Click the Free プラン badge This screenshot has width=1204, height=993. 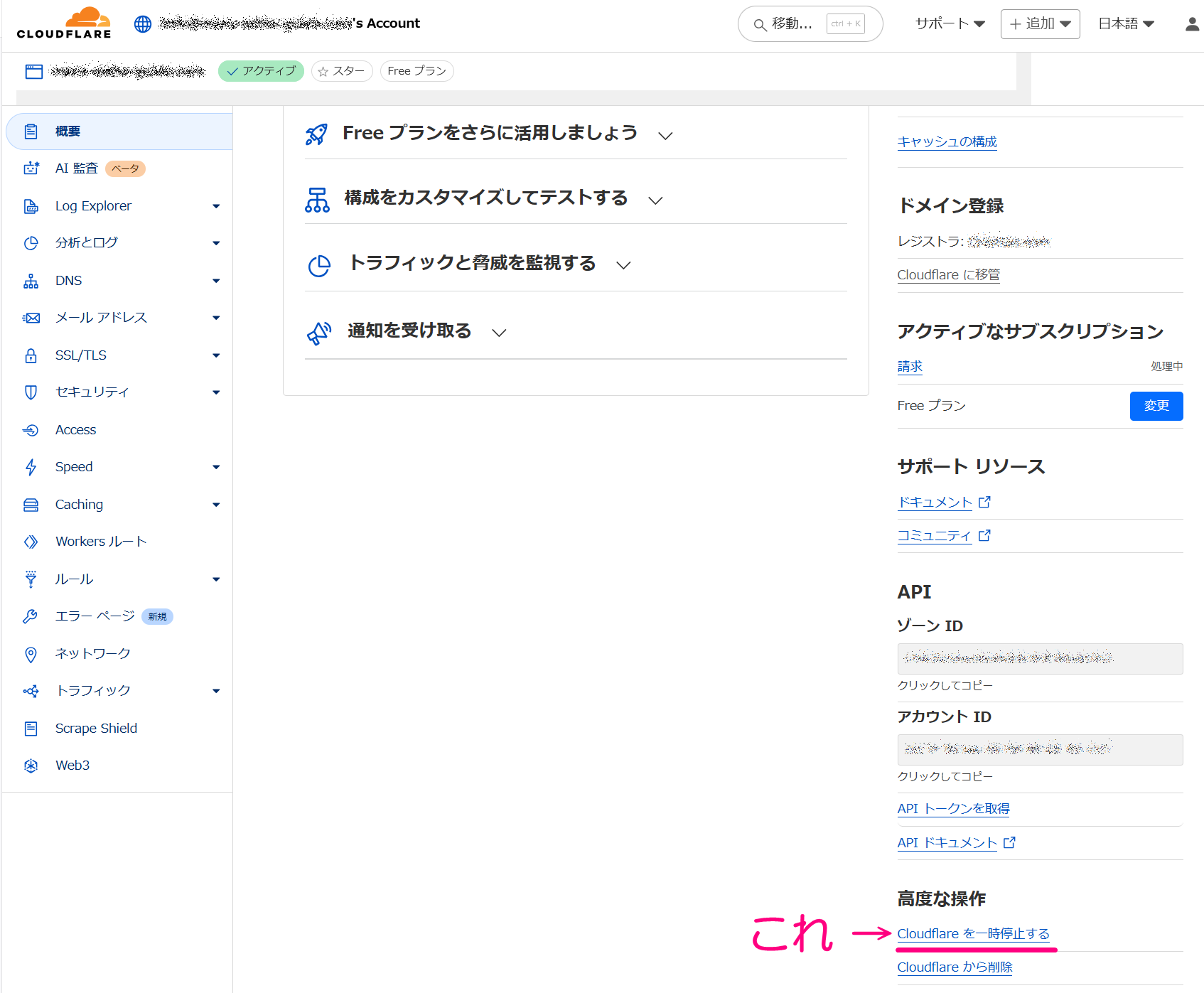pyautogui.click(x=416, y=71)
